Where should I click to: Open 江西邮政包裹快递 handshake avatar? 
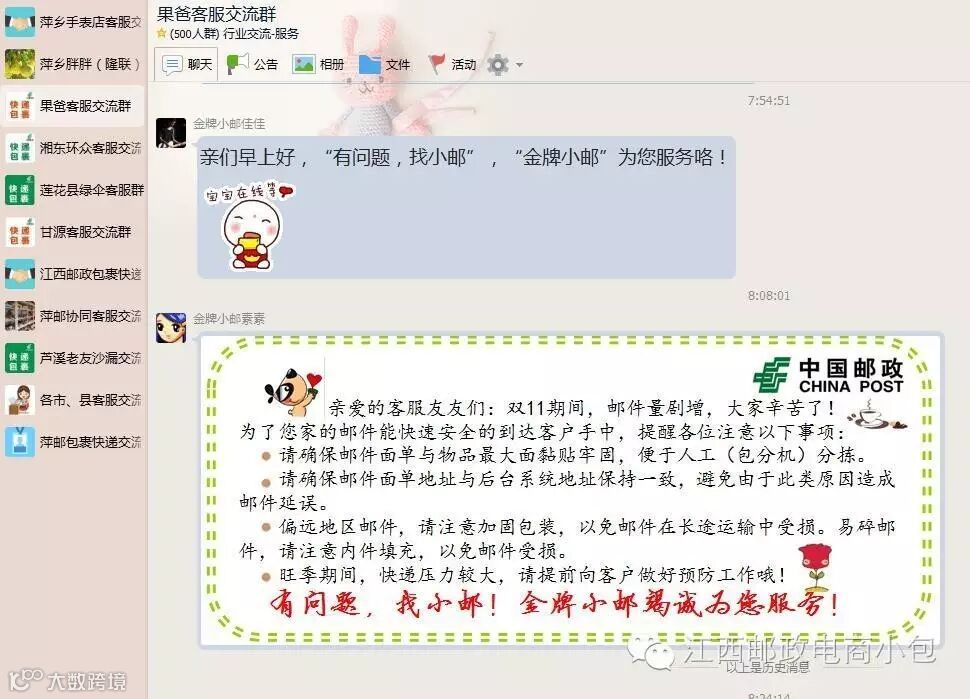(x=20, y=274)
